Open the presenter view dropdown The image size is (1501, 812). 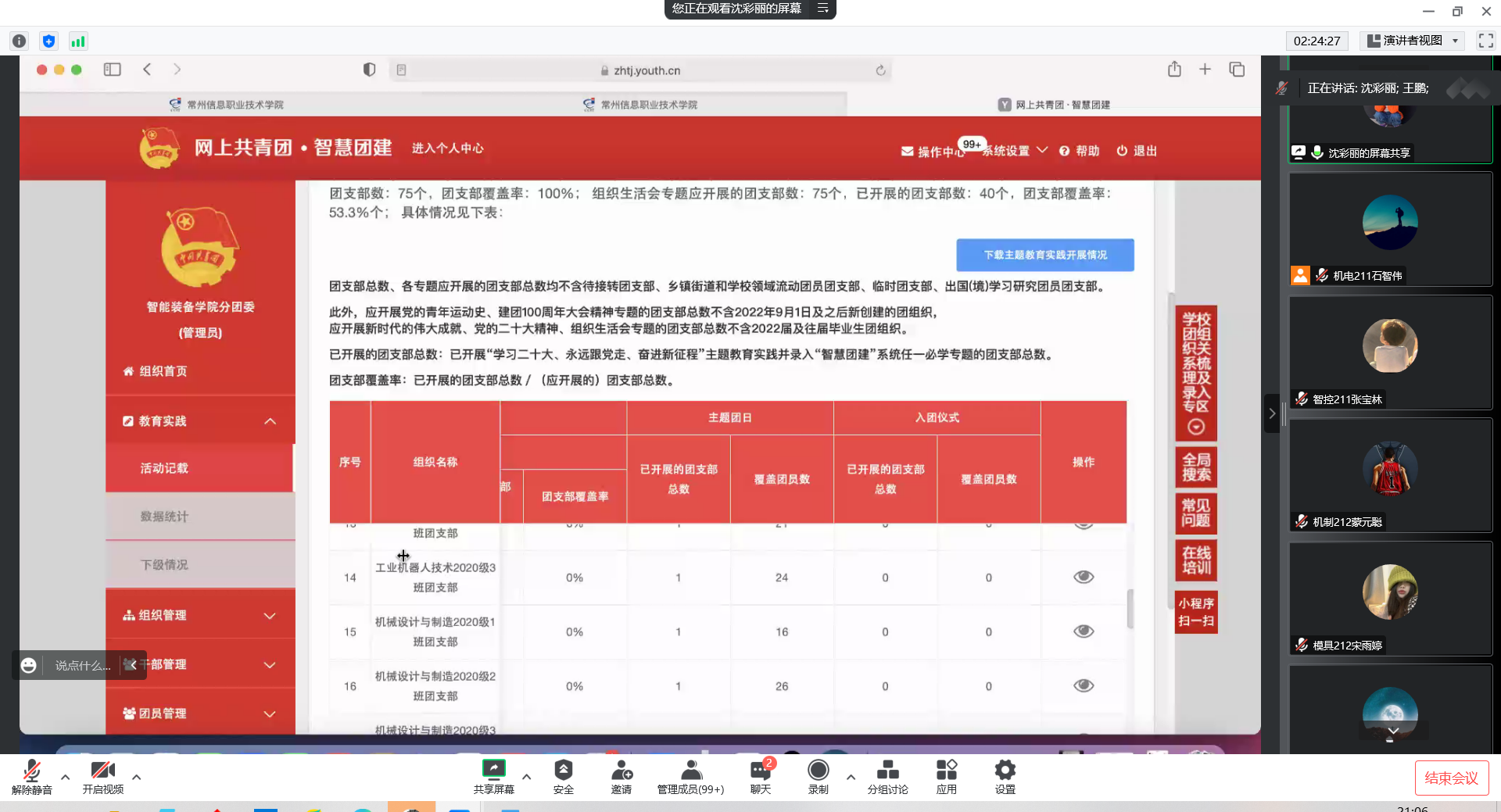click(1412, 41)
